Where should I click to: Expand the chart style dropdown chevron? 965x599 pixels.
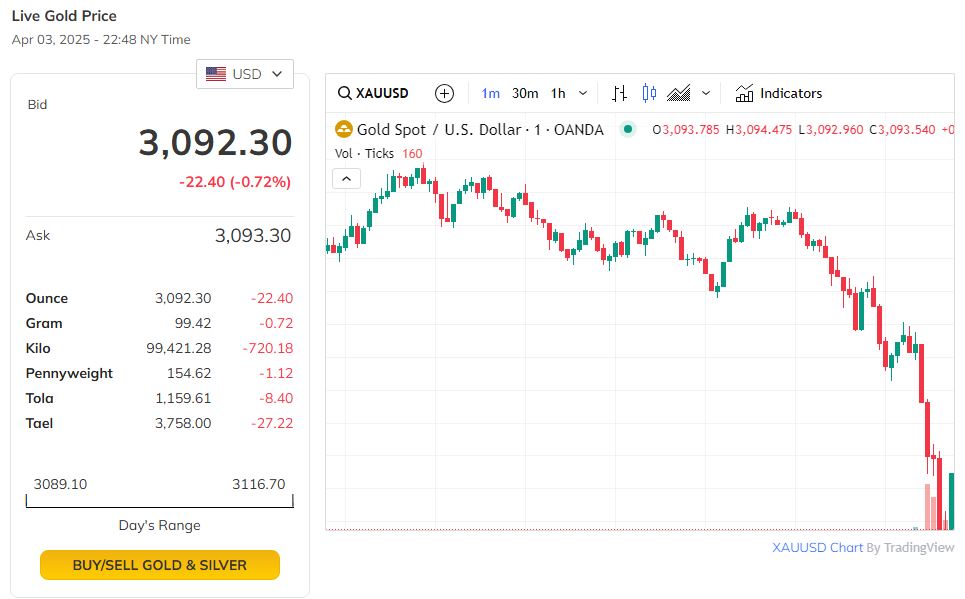[x=706, y=93]
